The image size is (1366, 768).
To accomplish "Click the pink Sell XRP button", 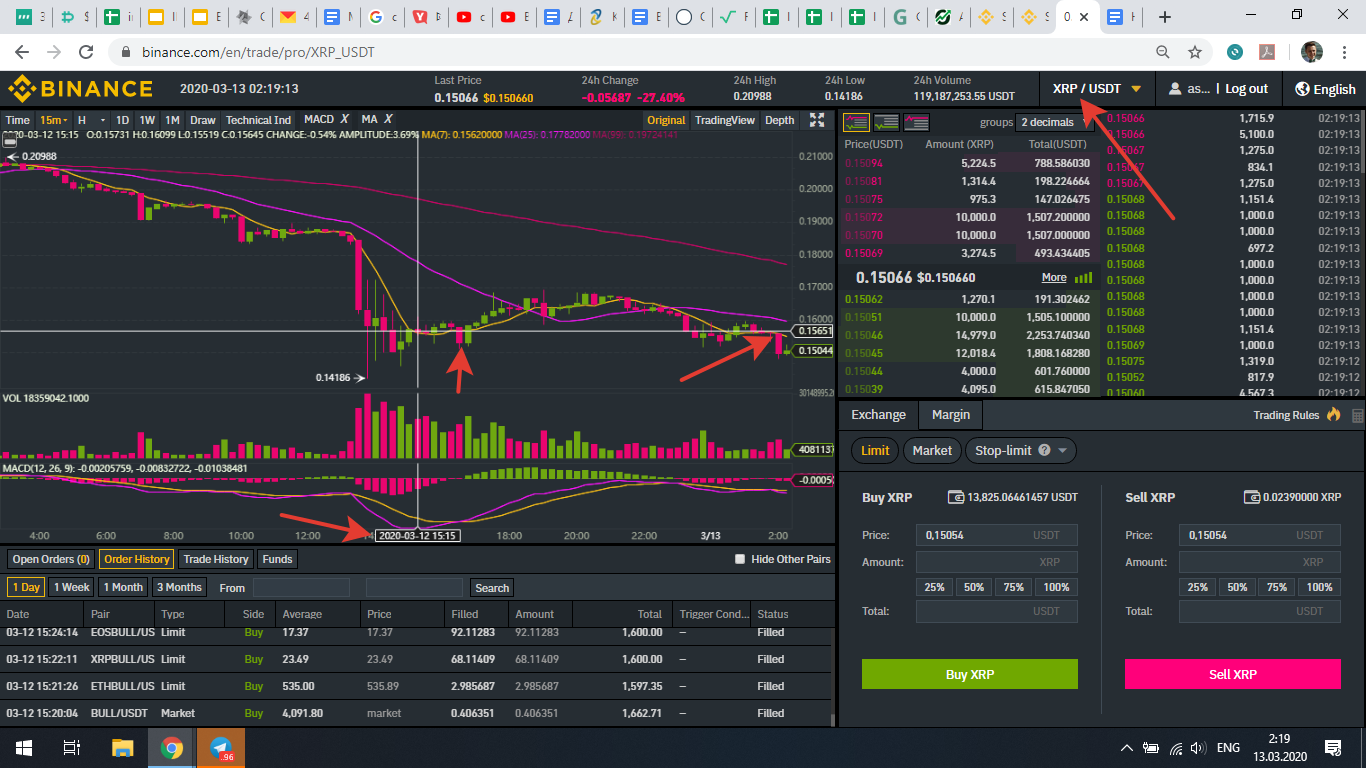I will point(1233,674).
